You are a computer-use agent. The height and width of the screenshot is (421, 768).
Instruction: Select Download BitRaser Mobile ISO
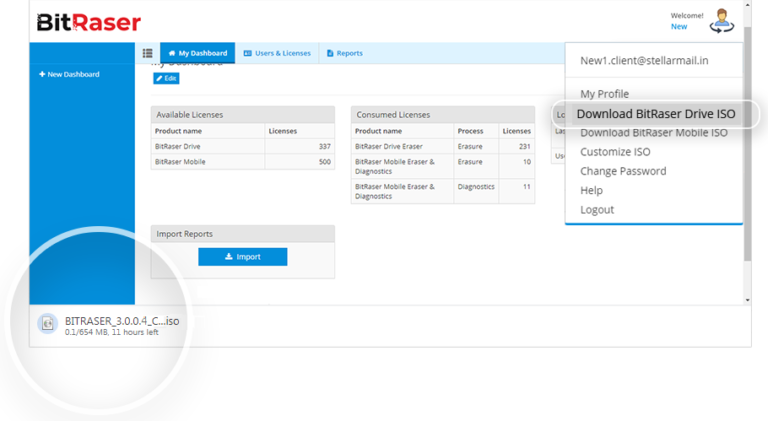click(x=653, y=133)
